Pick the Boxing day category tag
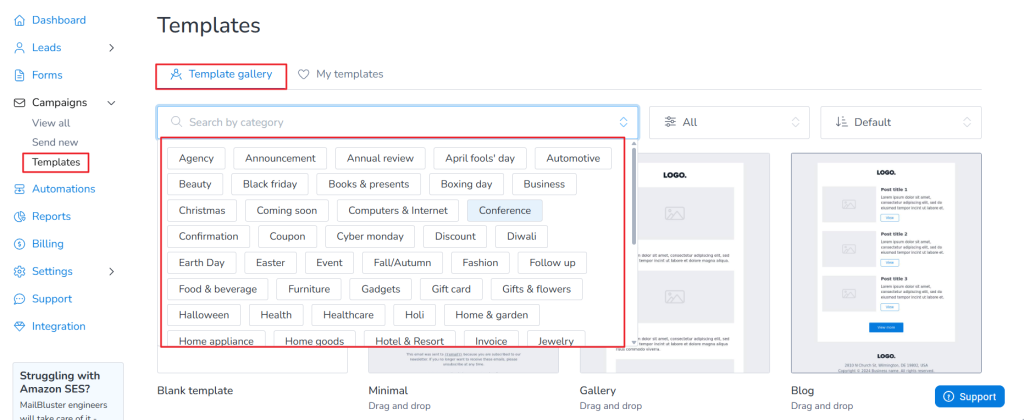This screenshot has height=420, width=1024. coord(466,184)
